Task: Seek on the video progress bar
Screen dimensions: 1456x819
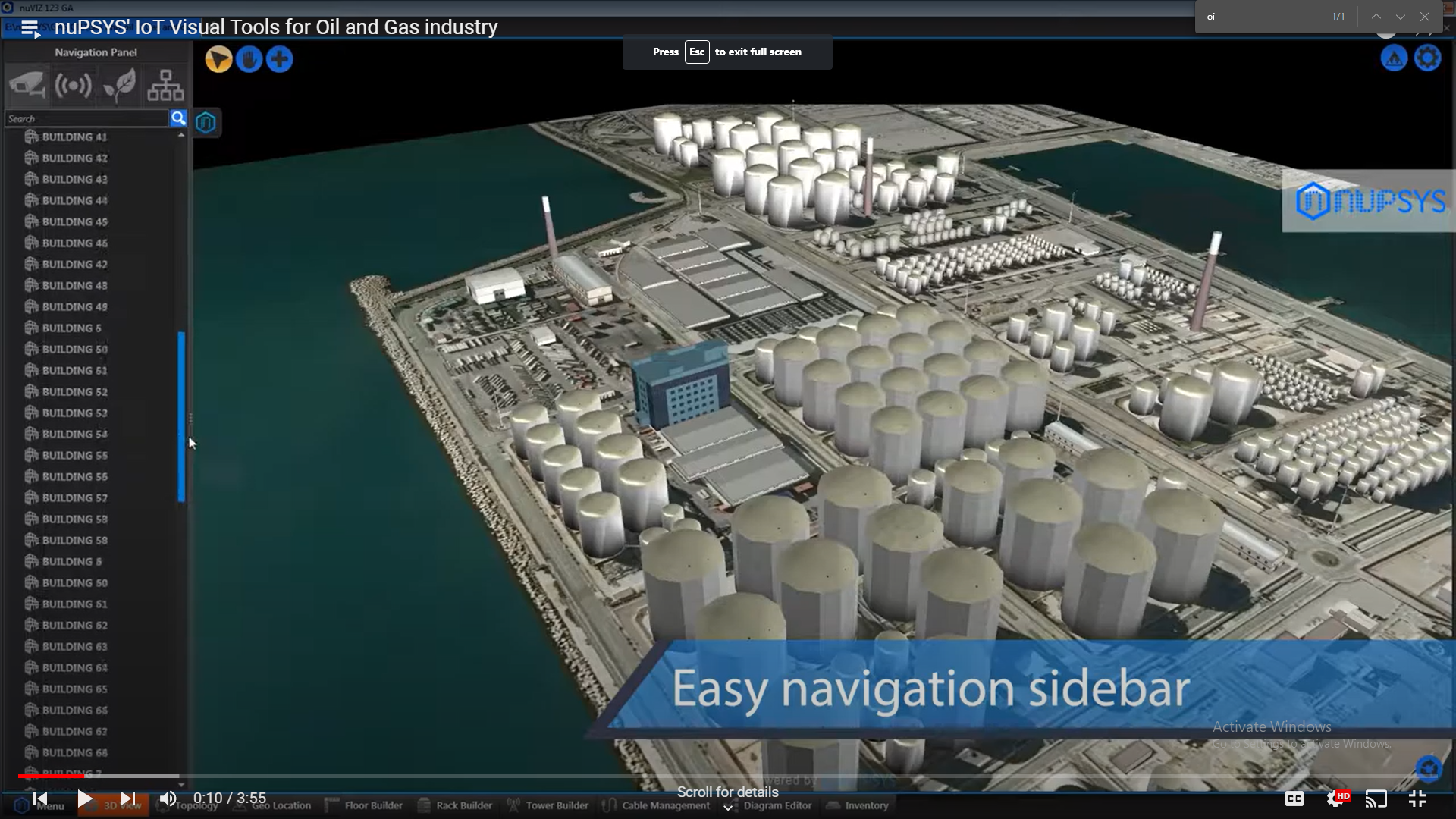Action: click(x=728, y=776)
